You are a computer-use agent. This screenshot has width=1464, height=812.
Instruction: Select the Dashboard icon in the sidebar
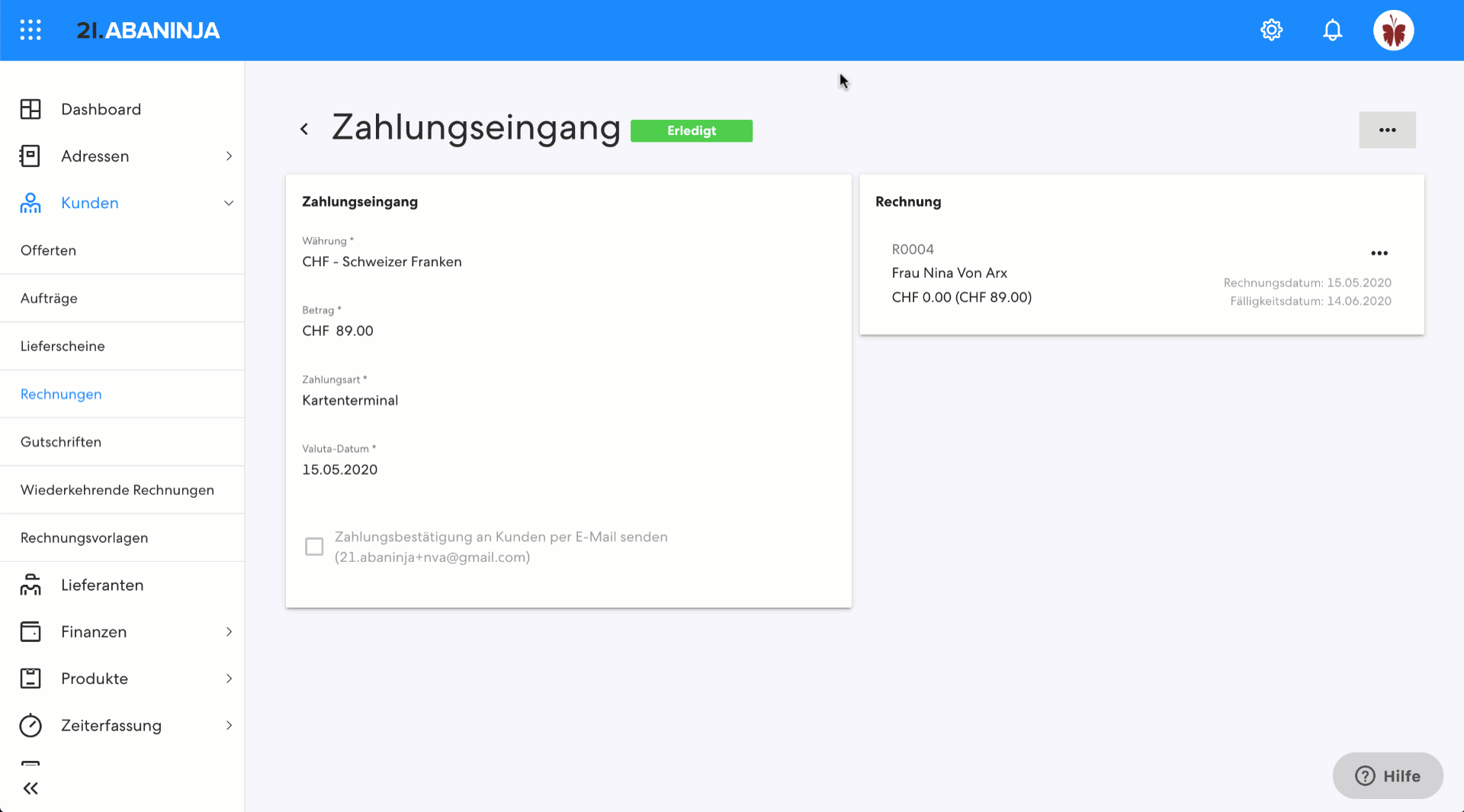click(x=30, y=109)
